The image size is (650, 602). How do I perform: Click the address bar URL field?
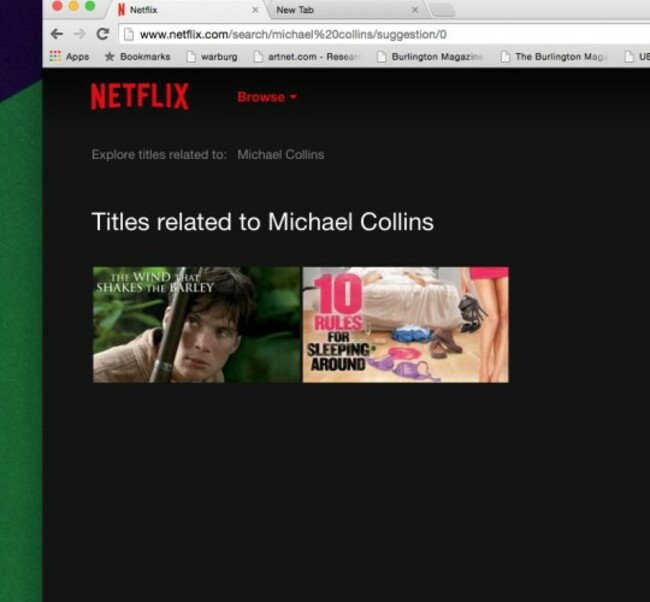pyautogui.click(x=386, y=34)
